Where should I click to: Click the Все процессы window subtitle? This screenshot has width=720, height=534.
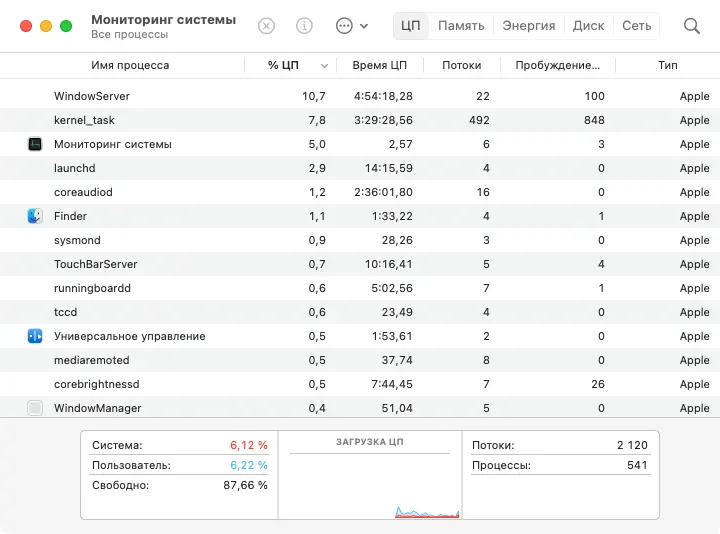pyautogui.click(x=129, y=34)
